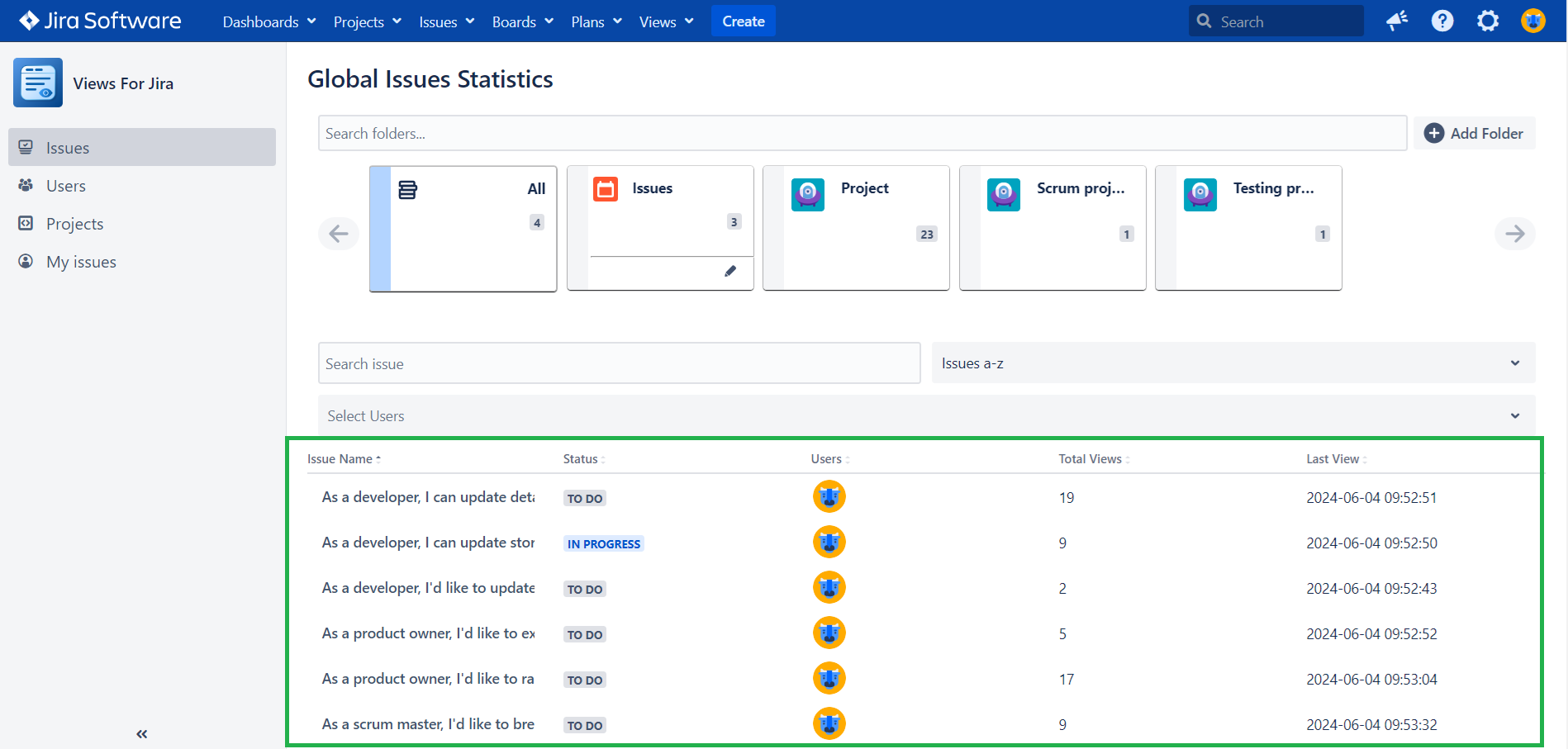The height and width of the screenshot is (749, 1568).
Task: Click the Search folders input field
Action: (862, 133)
